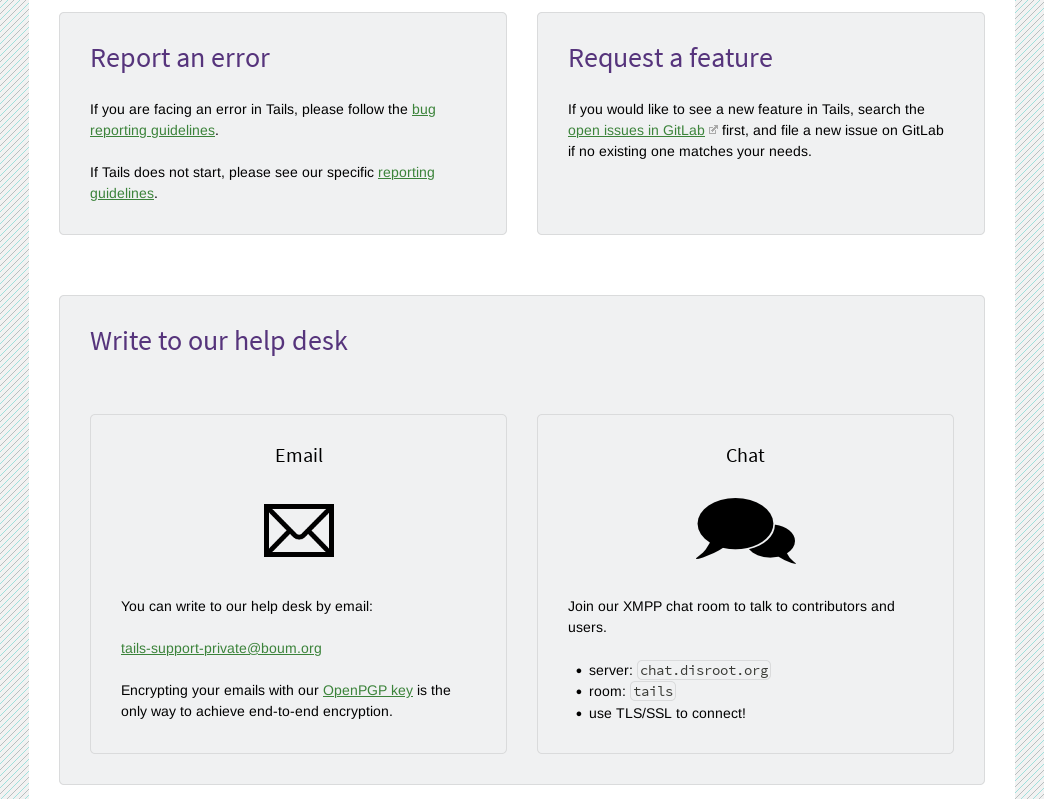Screen dimensions: 1044x799
Task: Open the bug reporting guidelines link
Action: (x=262, y=120)
